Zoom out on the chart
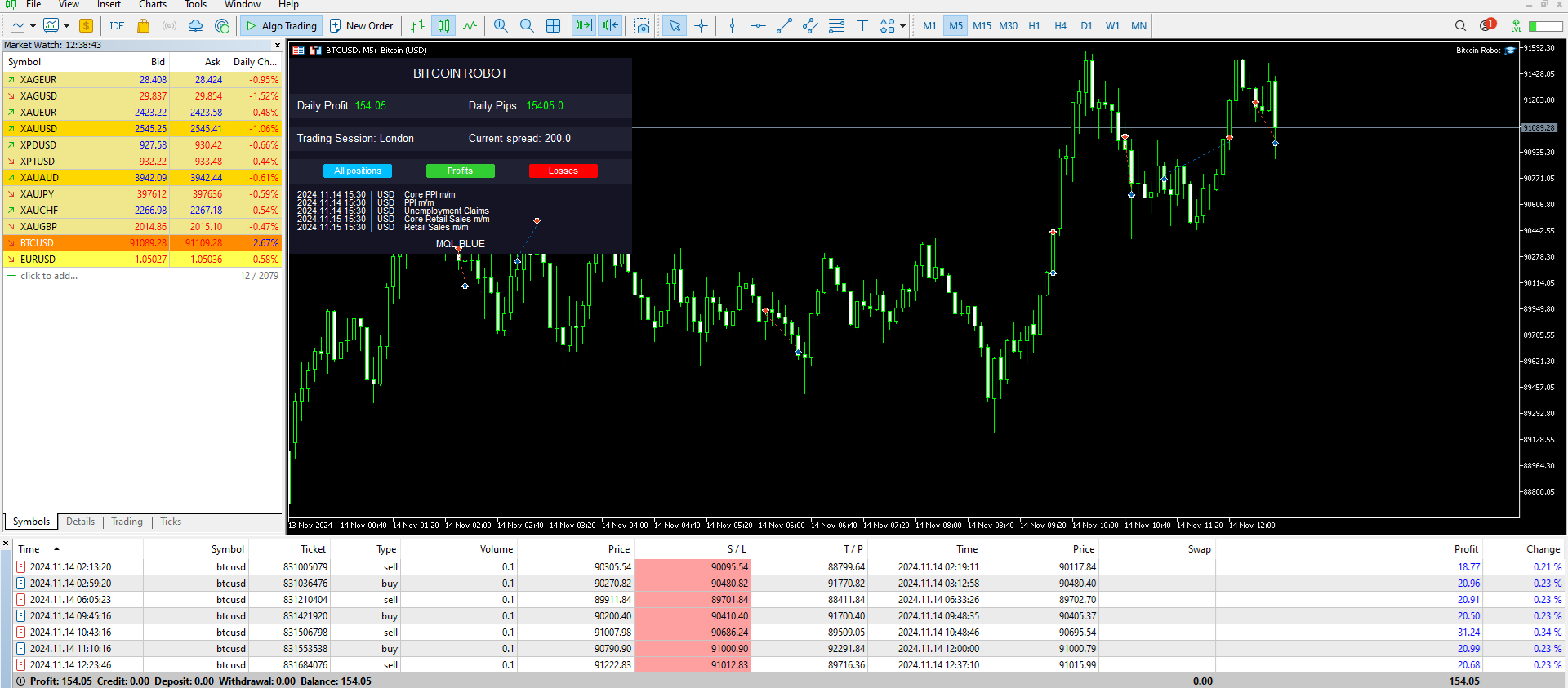 pyautogui.click(x=527, y=26)
